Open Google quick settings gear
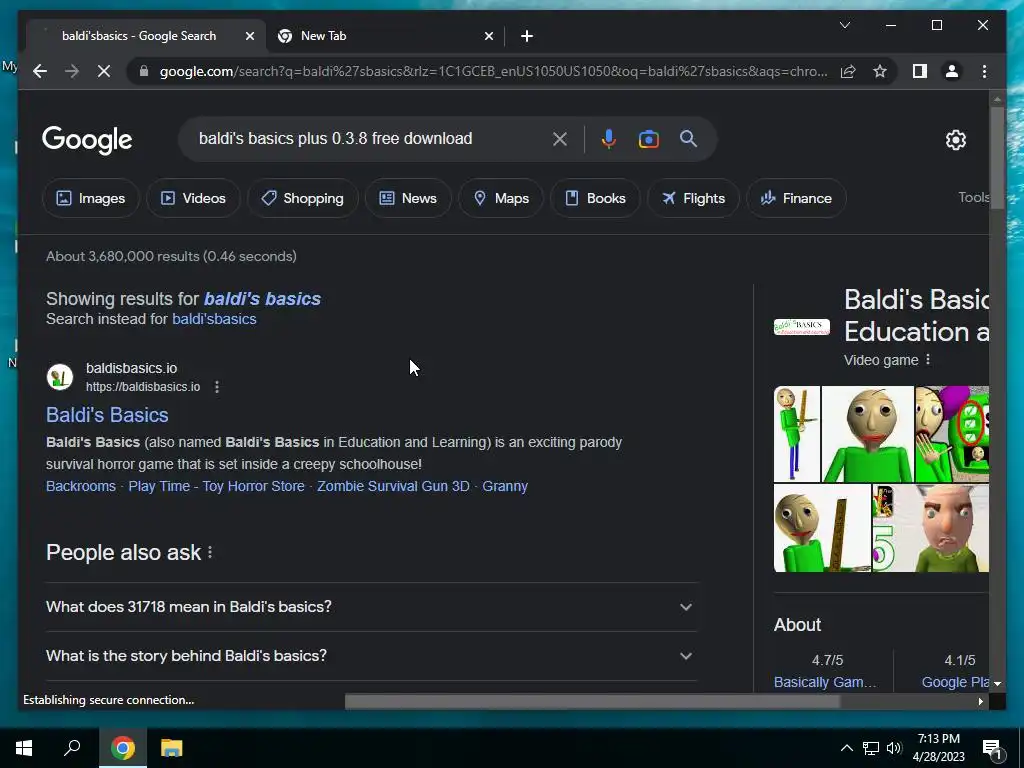Screen dimensions: 1024x768 pos(955,139)
